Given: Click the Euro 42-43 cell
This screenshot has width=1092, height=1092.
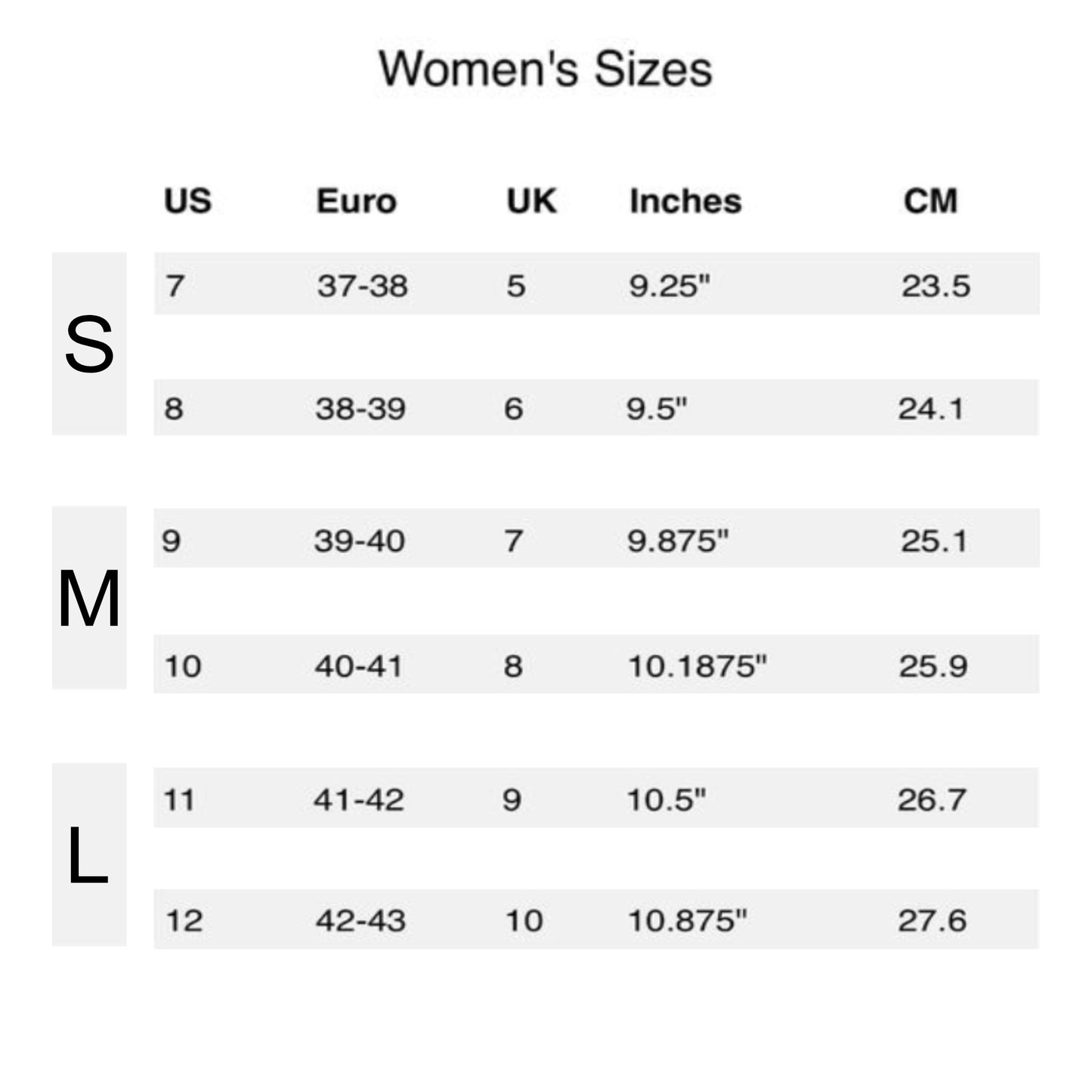Looking at the screenshot, I should click(360, 920).
